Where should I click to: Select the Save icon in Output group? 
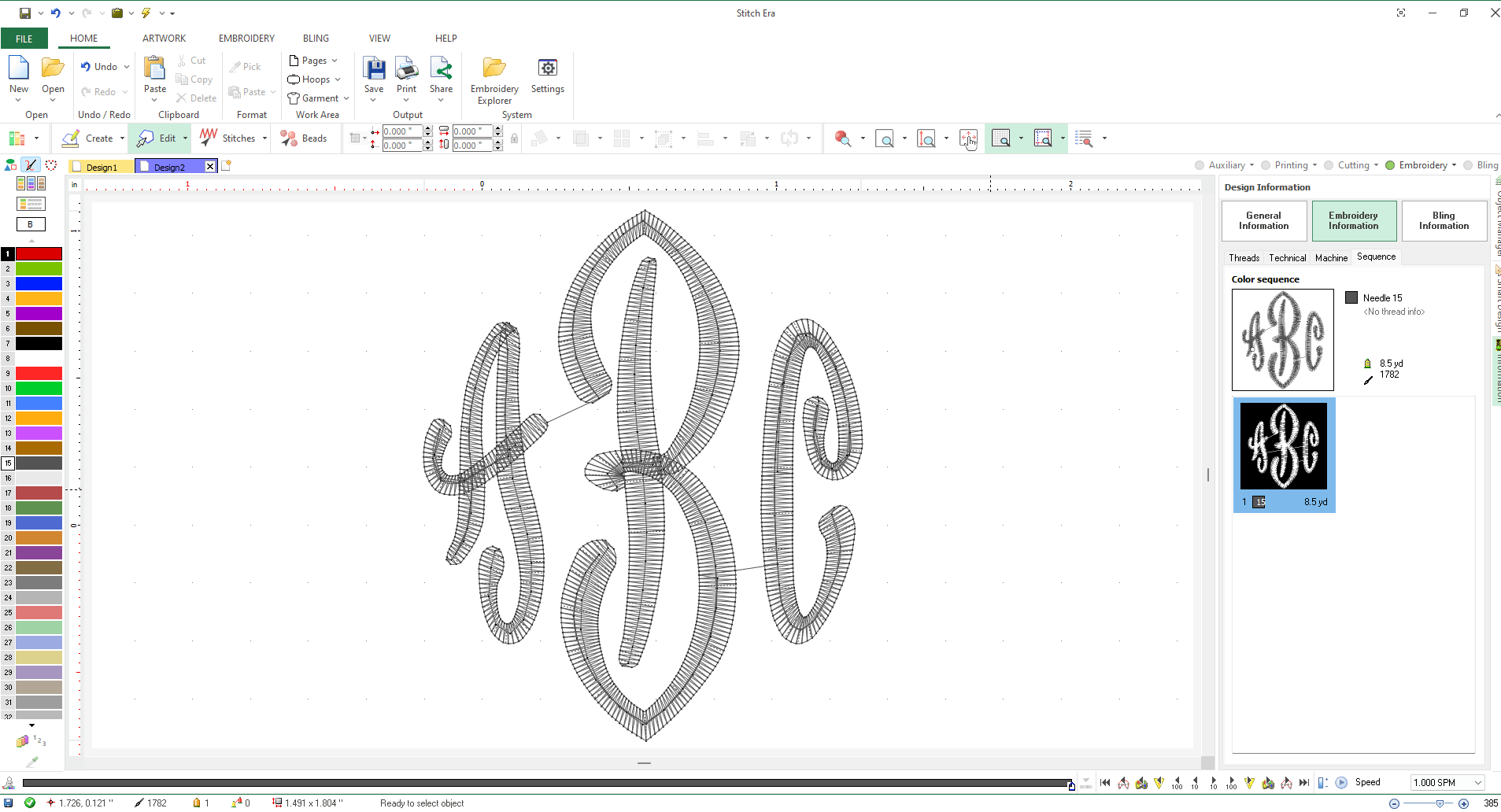click(x=374, y=75)
